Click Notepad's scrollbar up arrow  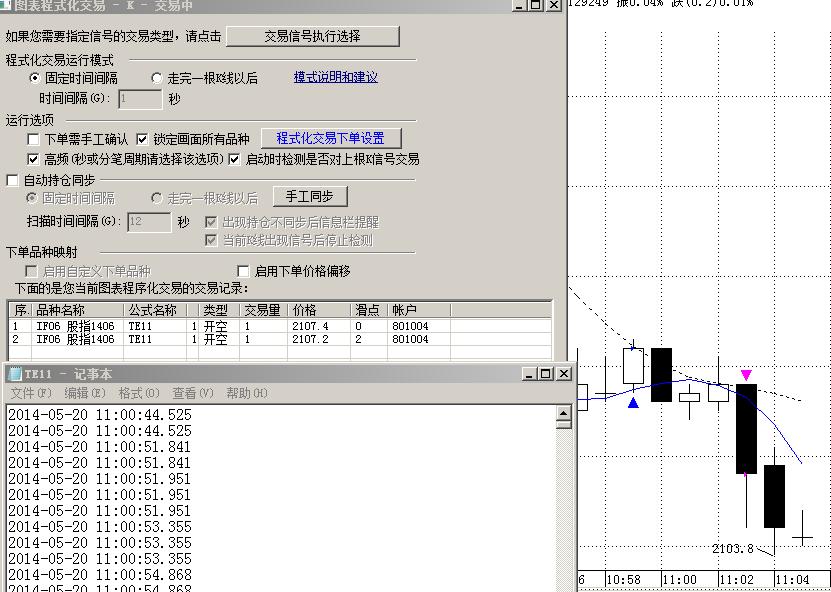click(x=564, y=414)
